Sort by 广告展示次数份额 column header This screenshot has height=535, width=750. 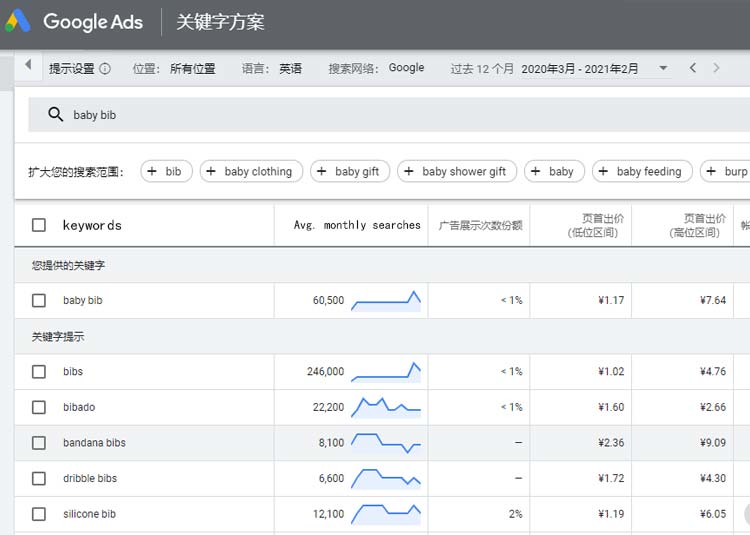(x=480, y=225)
